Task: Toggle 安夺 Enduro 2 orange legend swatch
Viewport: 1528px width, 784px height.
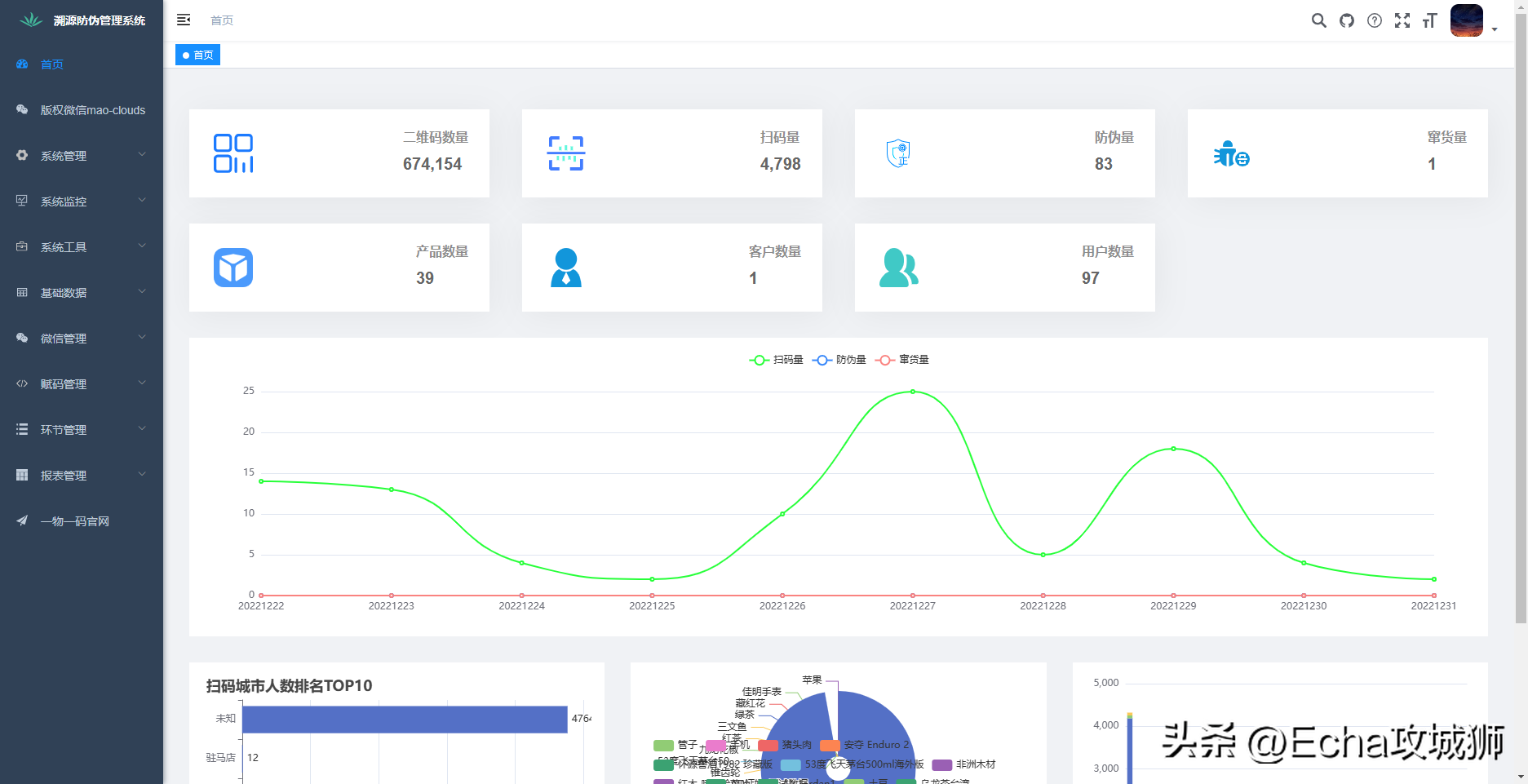Action: tap(830, 745)
